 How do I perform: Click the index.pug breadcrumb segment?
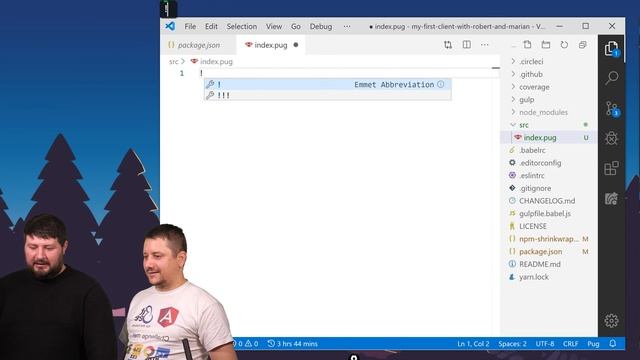pyautogui.click(x=216, y=62)
